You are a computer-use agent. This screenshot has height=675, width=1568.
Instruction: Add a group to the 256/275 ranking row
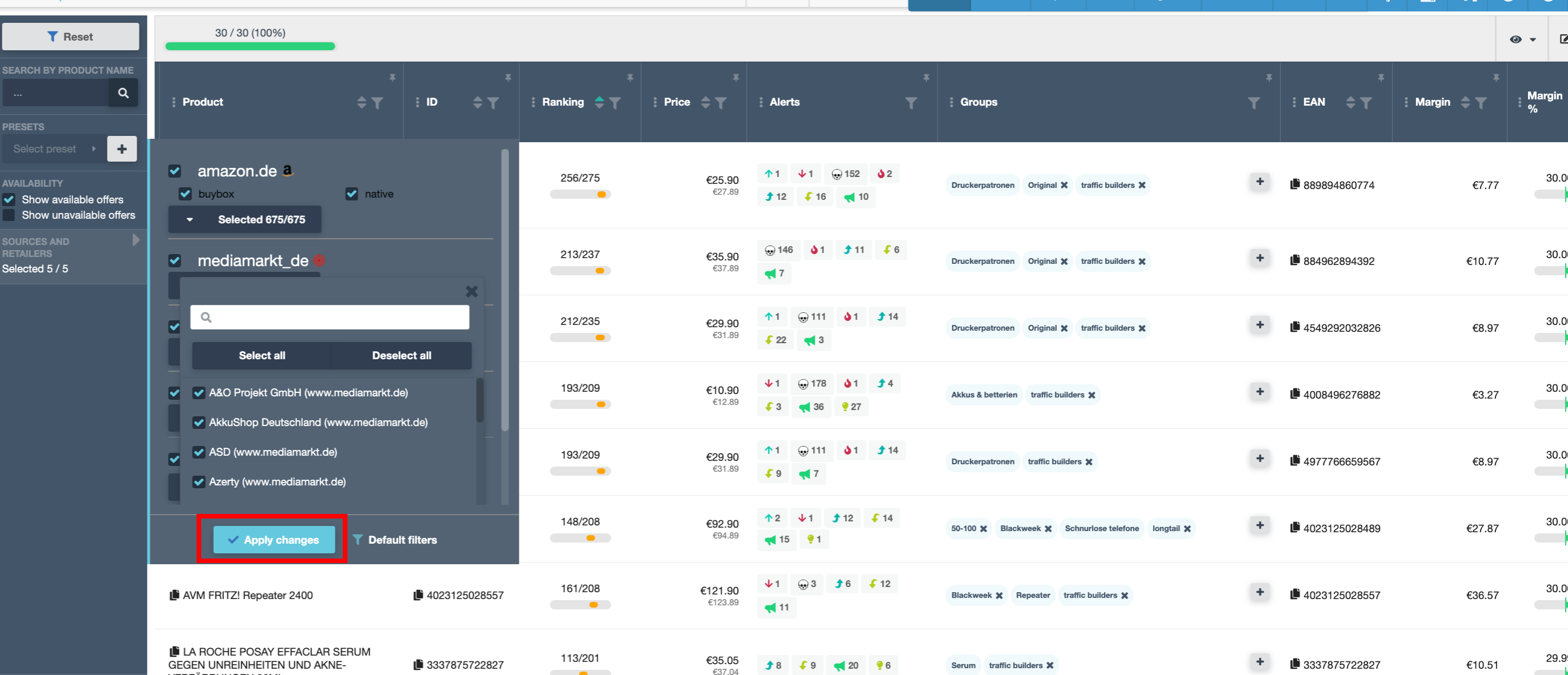coord(1259,181)
